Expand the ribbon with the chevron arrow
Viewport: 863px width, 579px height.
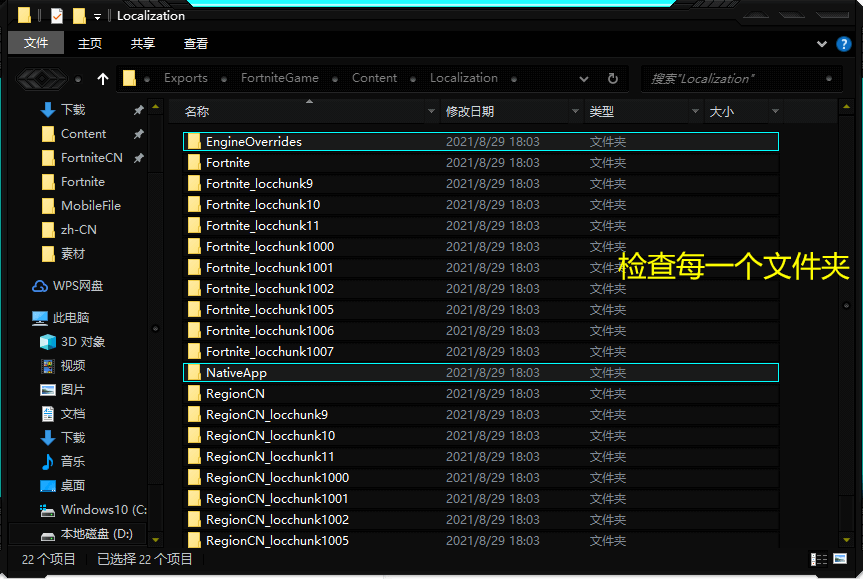(x=821, y=43)
